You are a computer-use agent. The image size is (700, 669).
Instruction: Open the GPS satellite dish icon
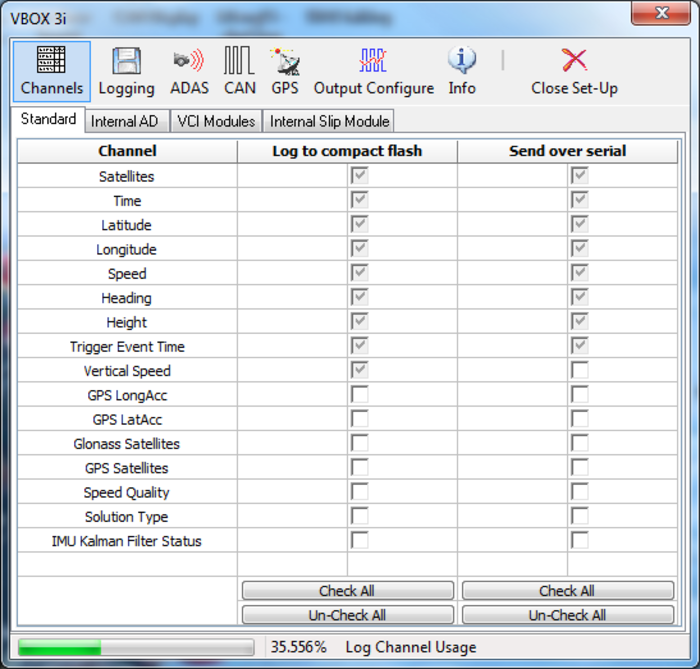click(285, 61)
